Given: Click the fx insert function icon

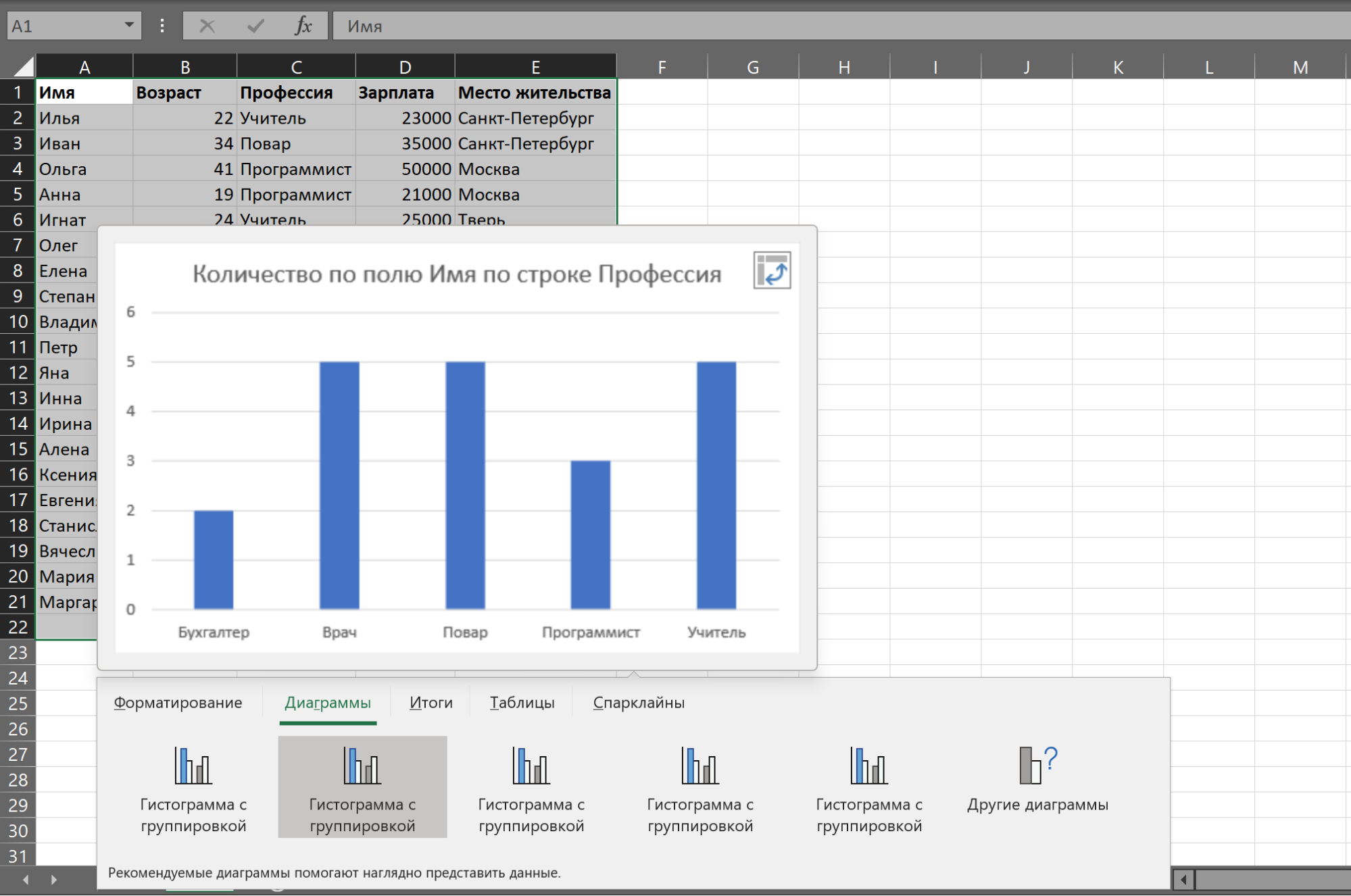Looking at the screenshot, I should coord(303,26).
